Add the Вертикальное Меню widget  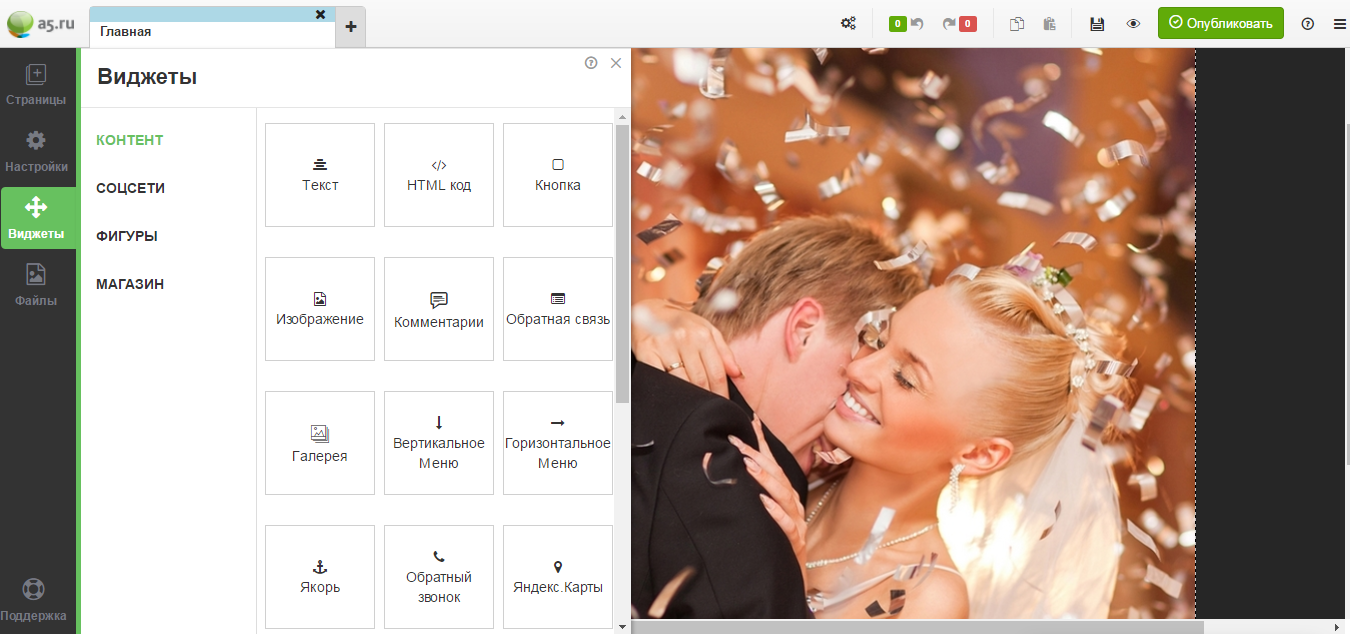click(439, 443)
